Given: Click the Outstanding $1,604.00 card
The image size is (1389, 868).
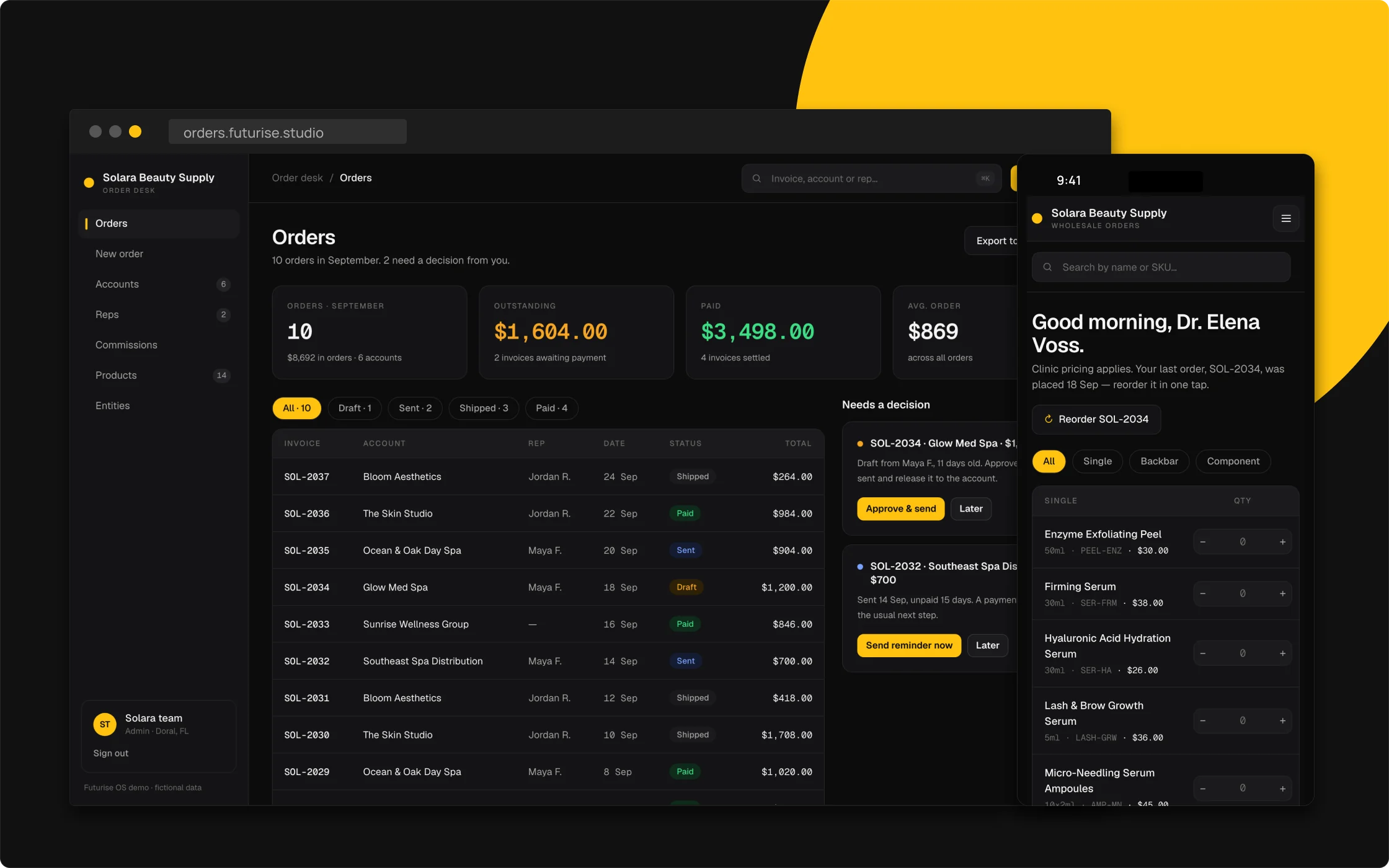Looking at the screenshot, I should tap(576, 332).
